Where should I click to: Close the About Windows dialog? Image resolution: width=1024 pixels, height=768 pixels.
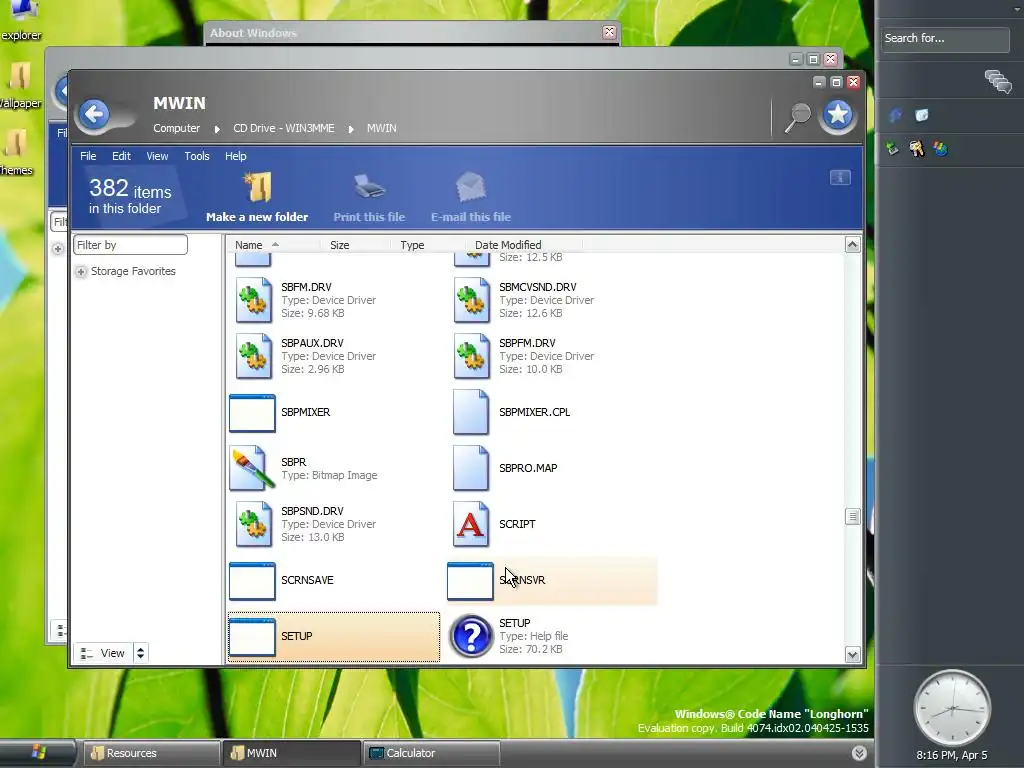[x=609, y=32]
